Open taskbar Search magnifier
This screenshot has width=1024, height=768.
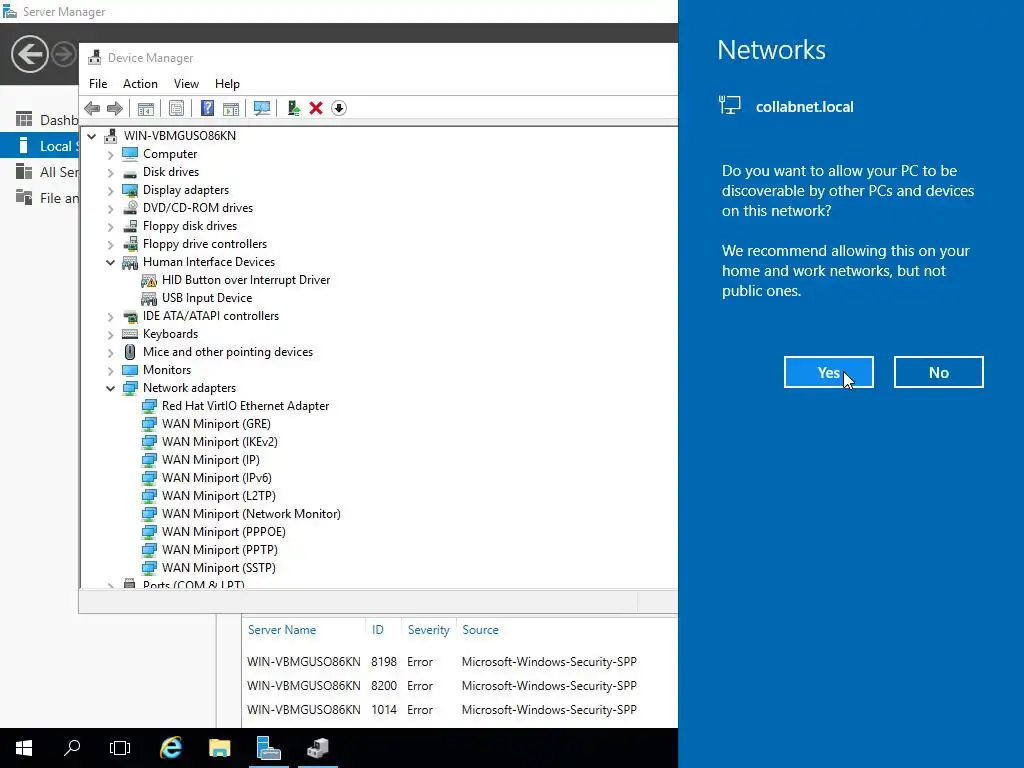[x=72, y=748]
